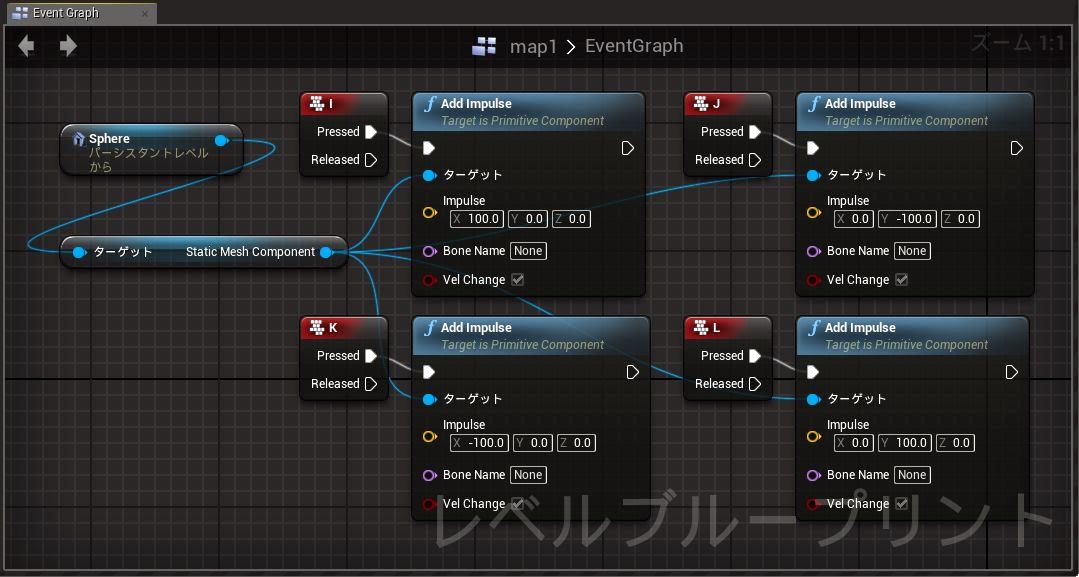1079x577 pixels.
Task: Close the Event Graph tab
Action: pos(145,14)
